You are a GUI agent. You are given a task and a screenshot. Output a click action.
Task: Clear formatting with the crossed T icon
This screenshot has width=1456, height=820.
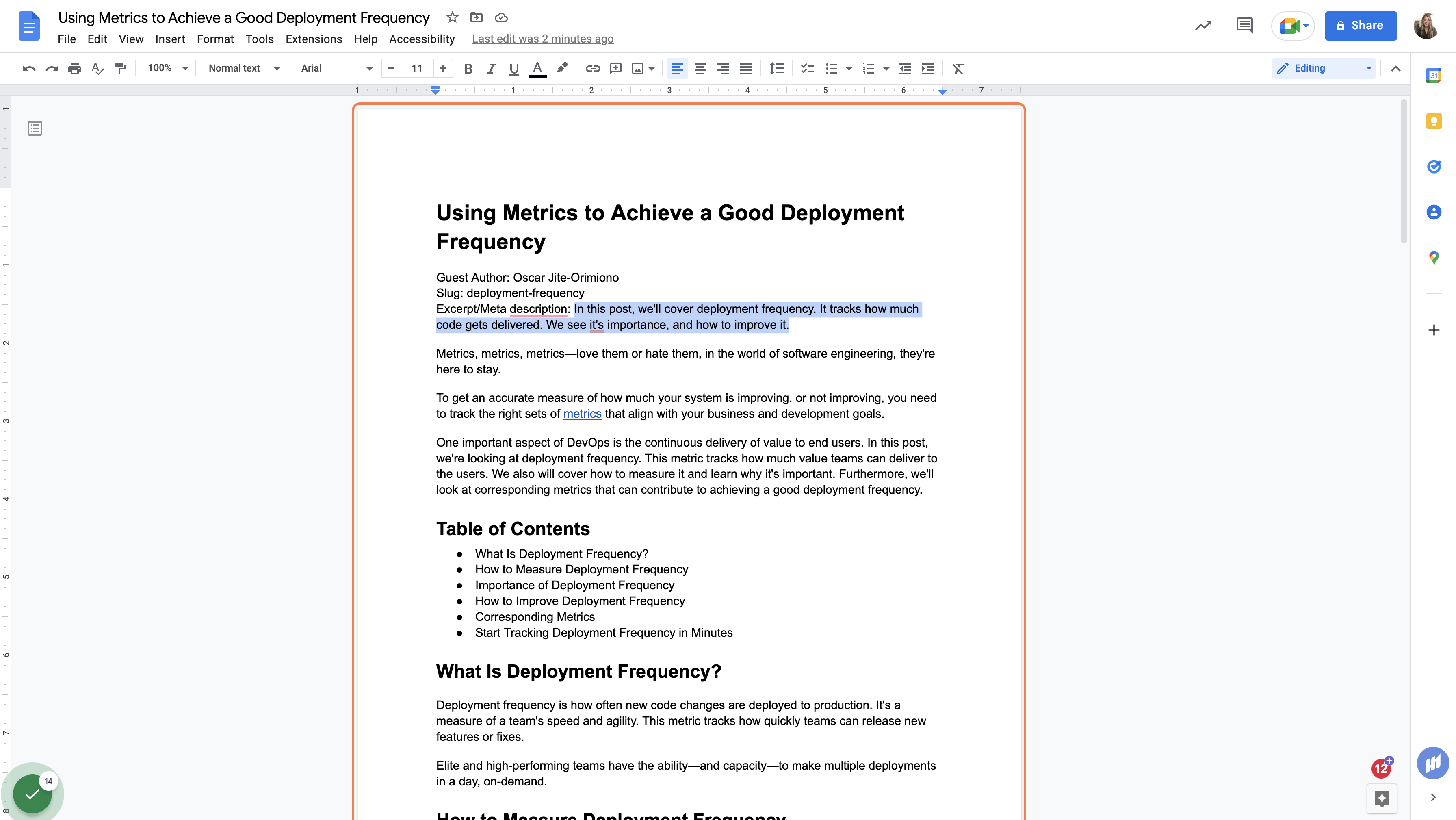[x=958, y=68]
